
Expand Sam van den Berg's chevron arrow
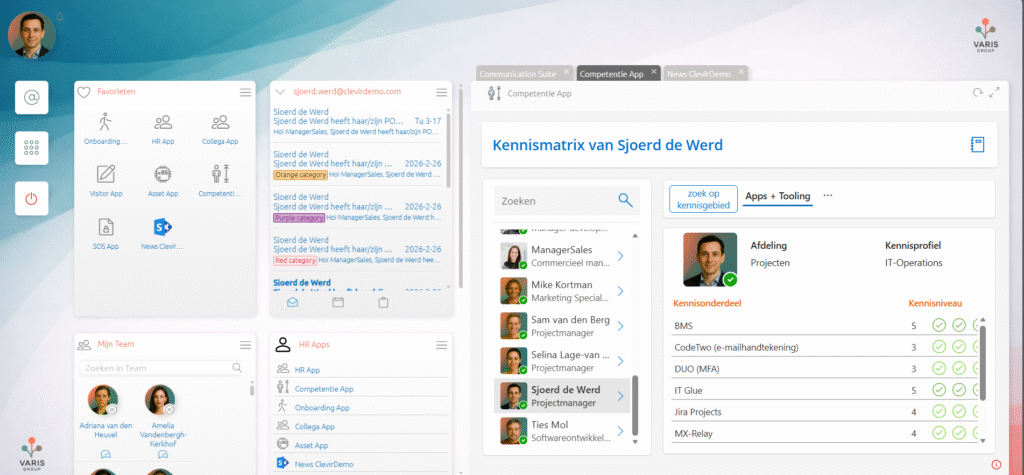click(x=621, y=324)
